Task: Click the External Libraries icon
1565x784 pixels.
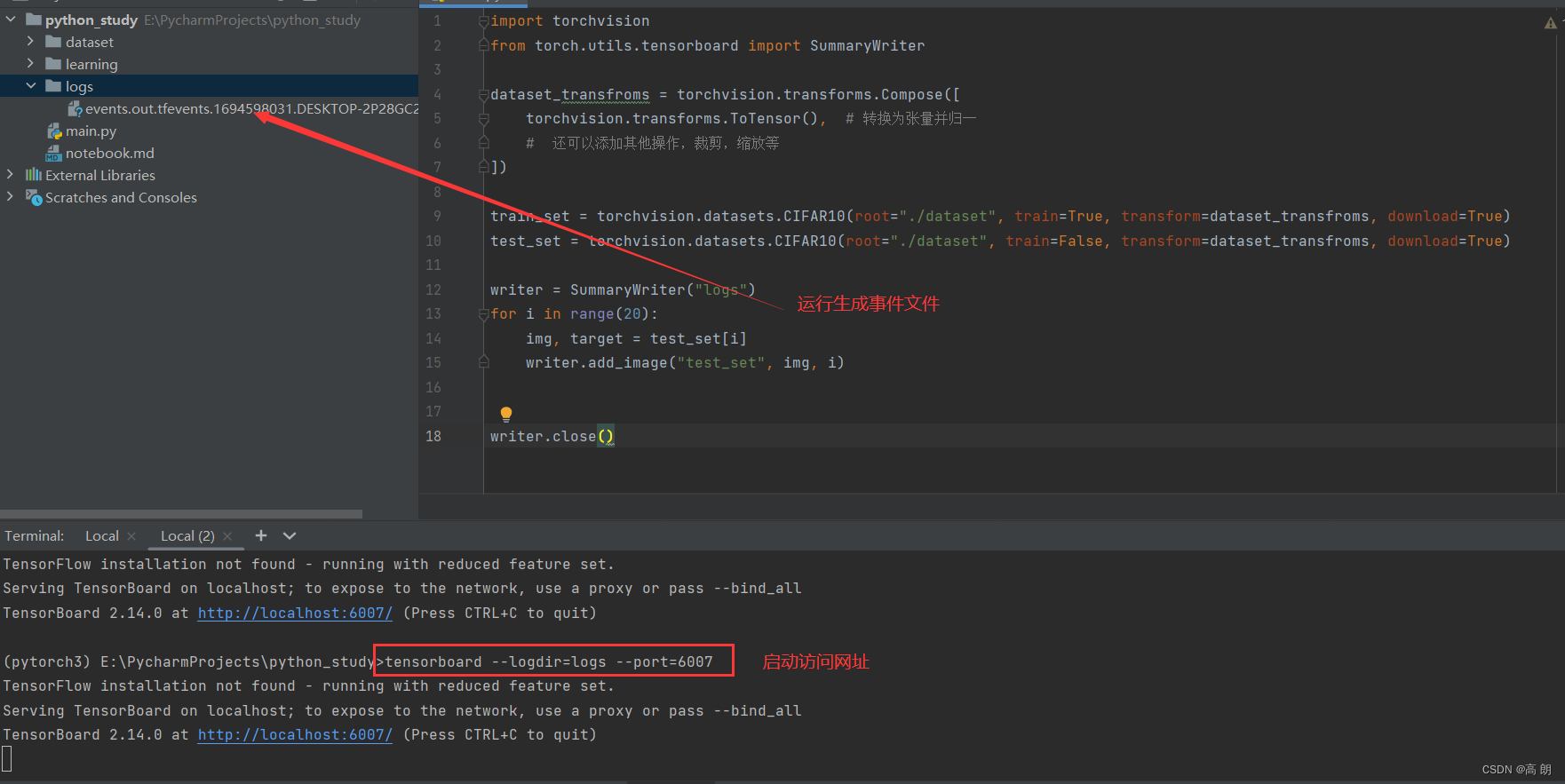Action: pyautogui.click(x=34, y=175)
